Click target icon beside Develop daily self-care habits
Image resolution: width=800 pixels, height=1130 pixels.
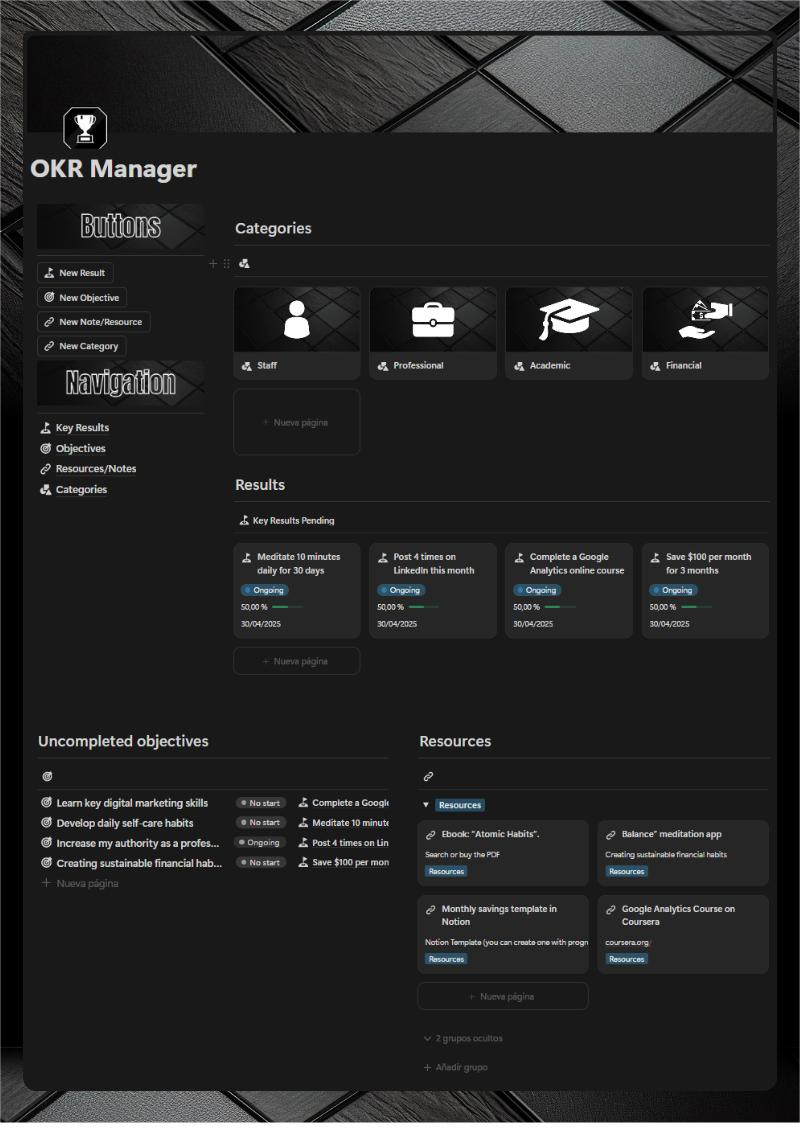47,823
